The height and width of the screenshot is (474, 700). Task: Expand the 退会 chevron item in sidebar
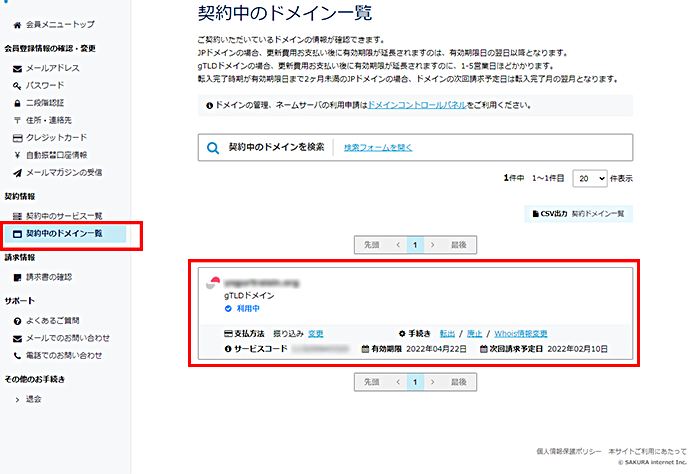(17, 399)
